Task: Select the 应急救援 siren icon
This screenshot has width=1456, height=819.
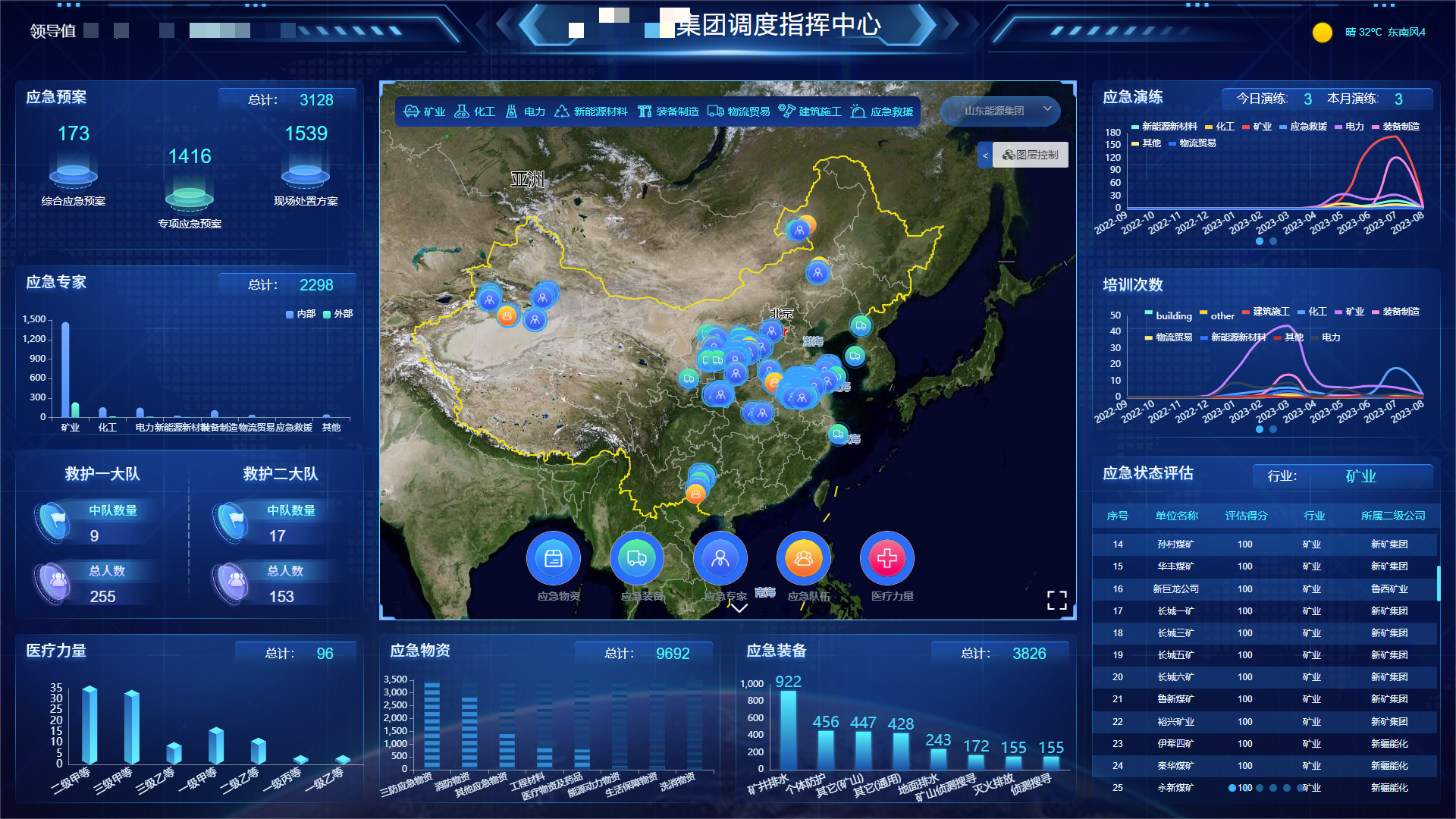Action: pos(858,111)
